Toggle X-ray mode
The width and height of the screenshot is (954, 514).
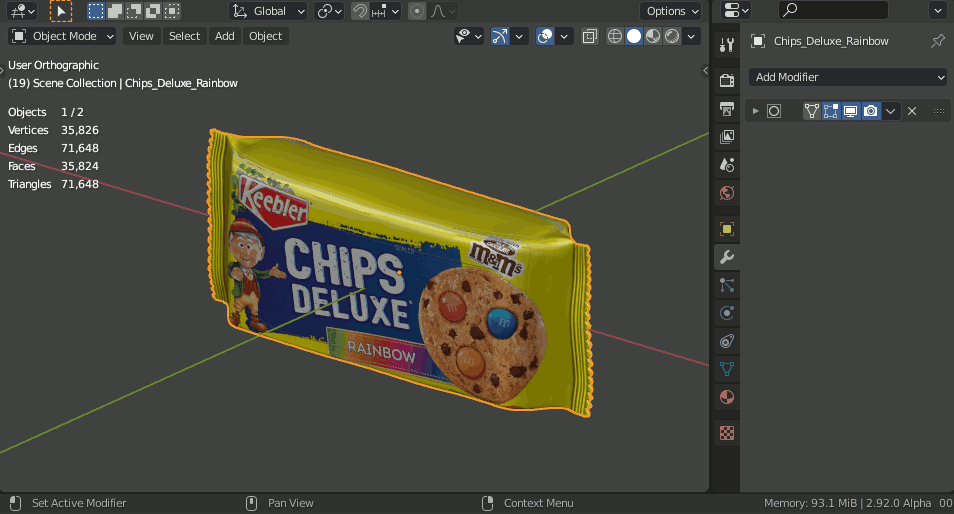click(x=589, y=36)
